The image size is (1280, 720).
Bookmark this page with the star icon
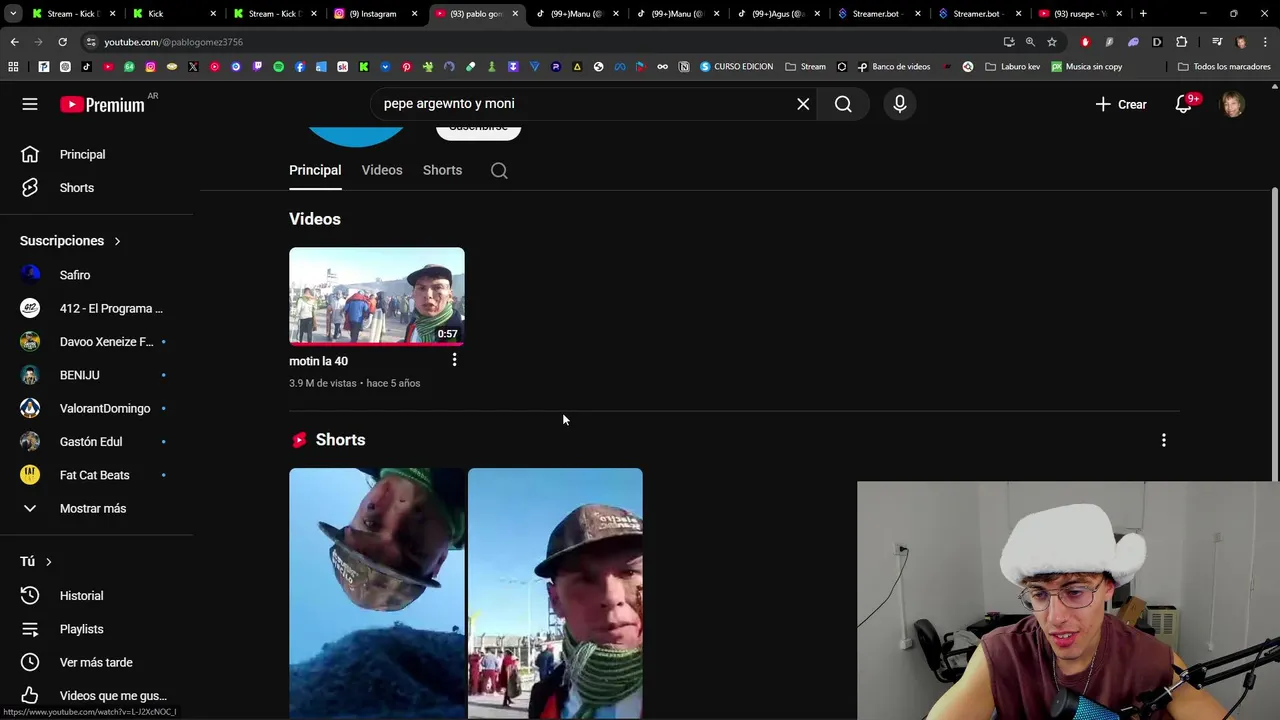coord(1052,42)
